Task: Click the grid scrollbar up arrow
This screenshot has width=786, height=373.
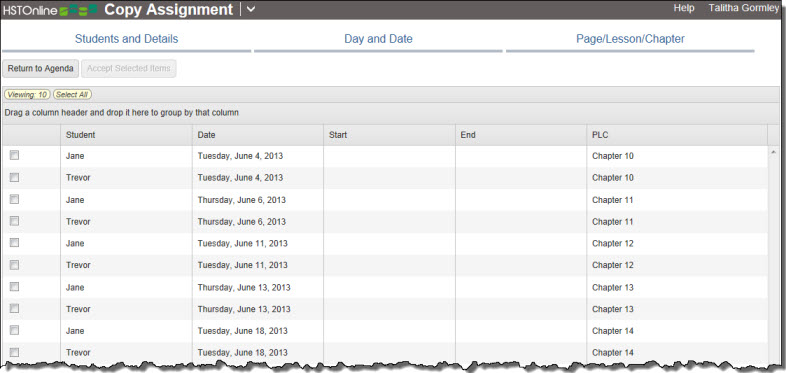Action: tap(773, 151)
